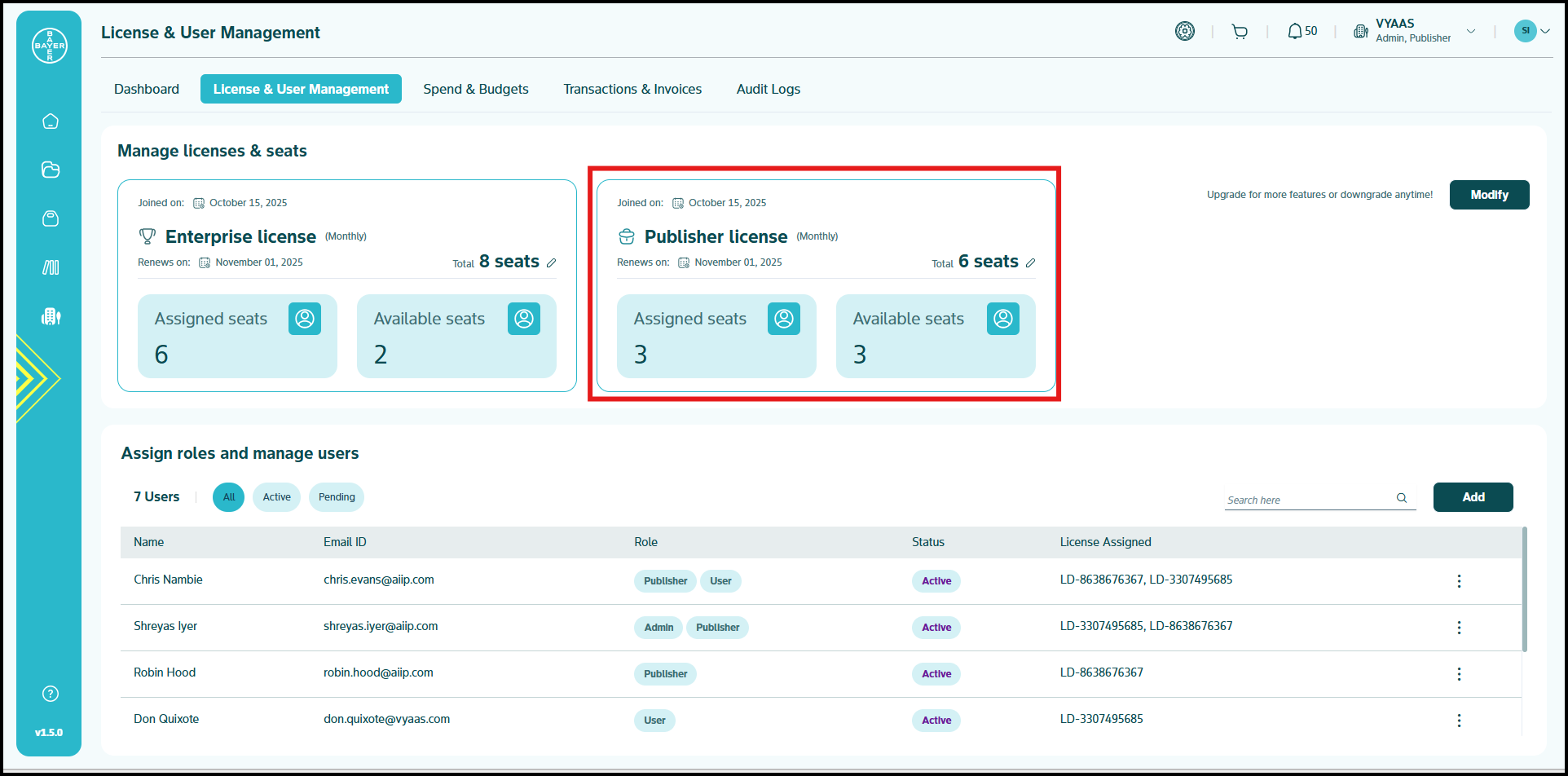
Task: Open the help question mark icon
Action: click(x=51, y=694)
